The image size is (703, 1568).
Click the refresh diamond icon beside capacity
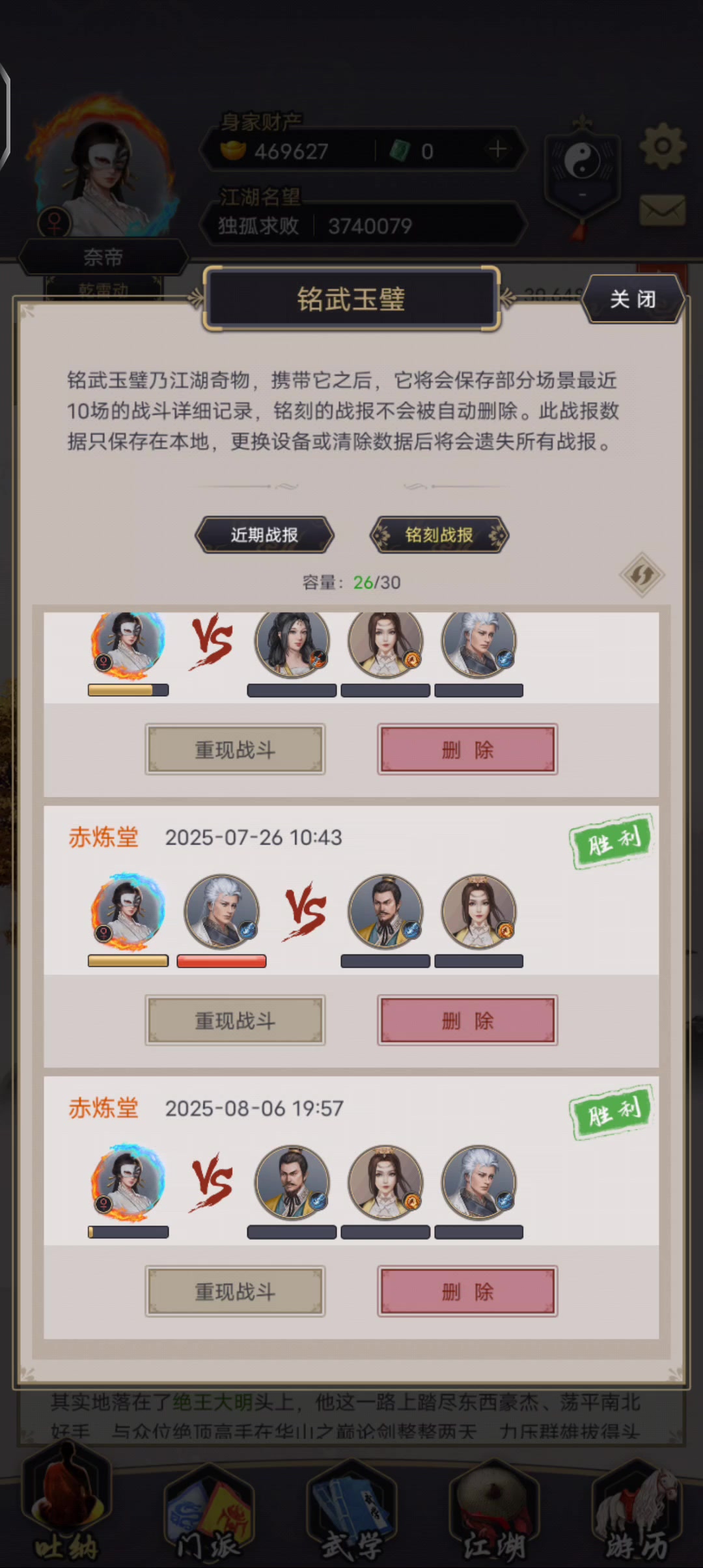pos(641,575)
